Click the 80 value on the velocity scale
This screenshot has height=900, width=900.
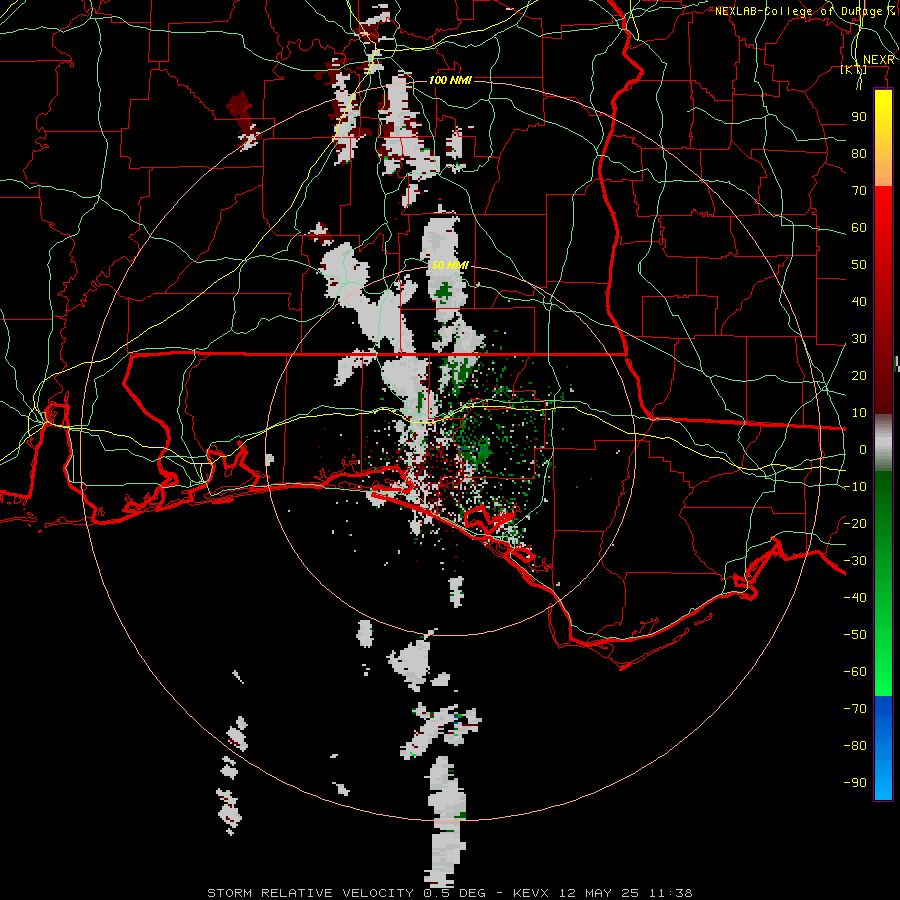coord(859,154)
